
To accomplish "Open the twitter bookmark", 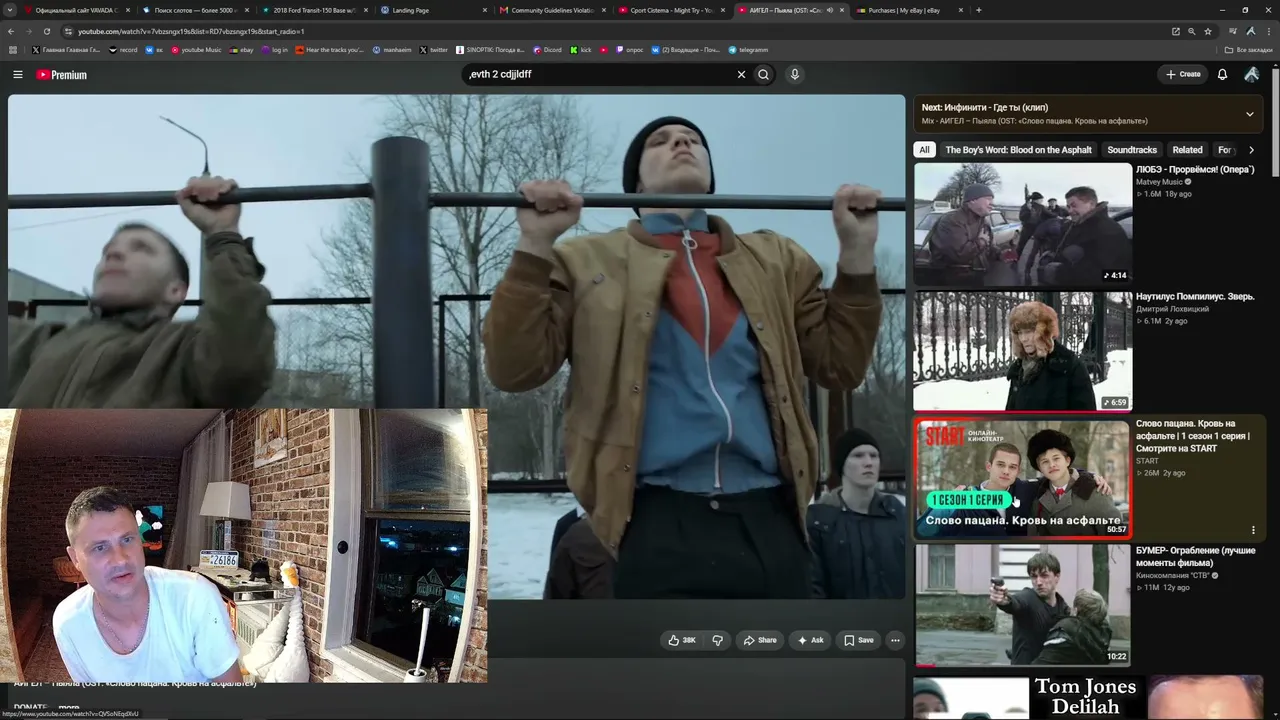I will 434,49.
